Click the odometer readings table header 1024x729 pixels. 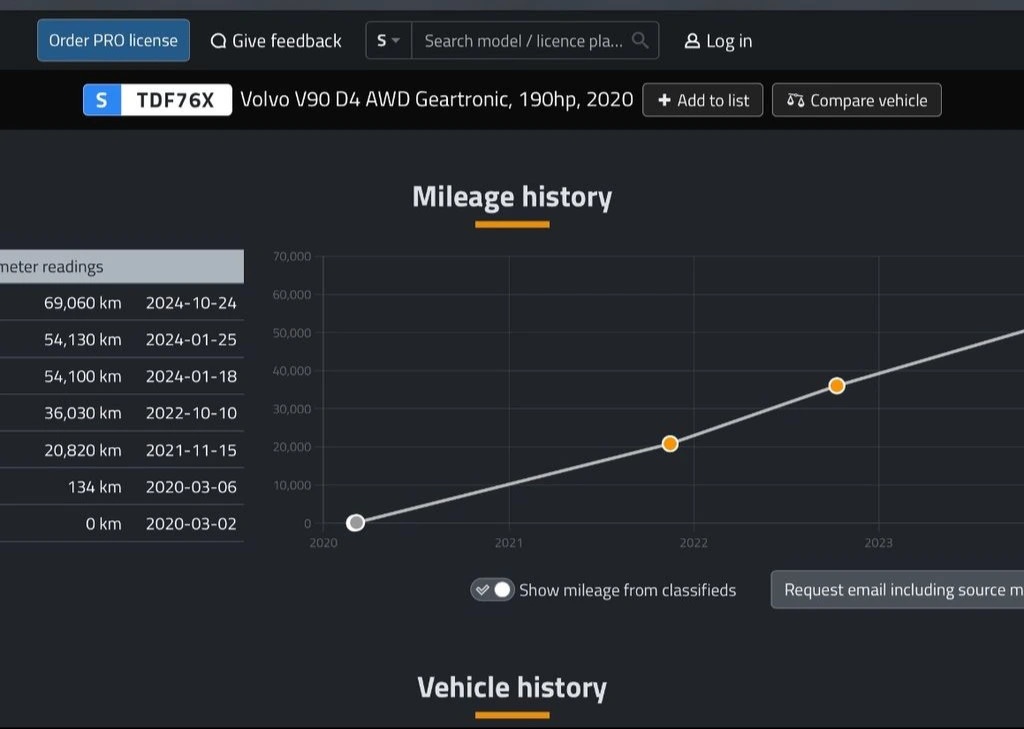(x=120, y=267)
